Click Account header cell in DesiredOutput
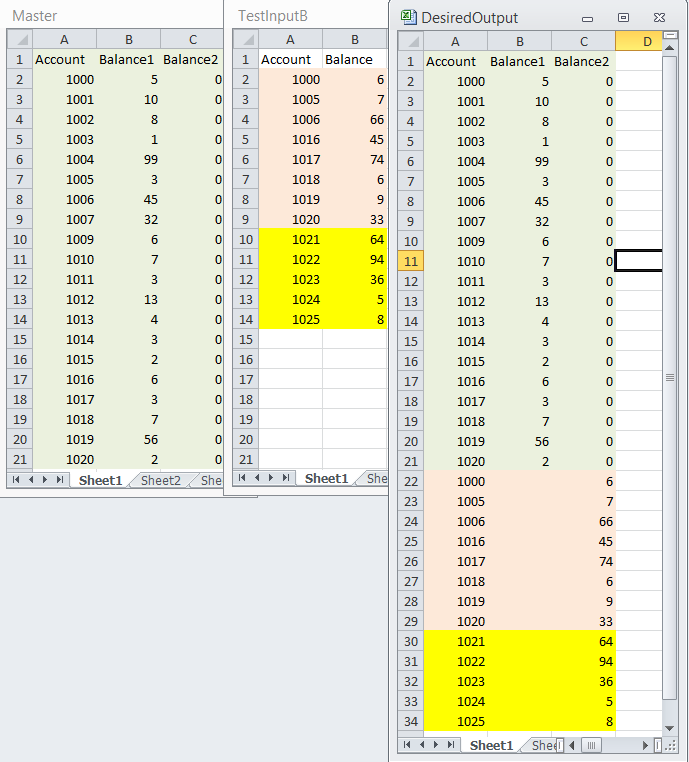The width and height of the screenshot is (689, 762). click(x=455, y=61)
